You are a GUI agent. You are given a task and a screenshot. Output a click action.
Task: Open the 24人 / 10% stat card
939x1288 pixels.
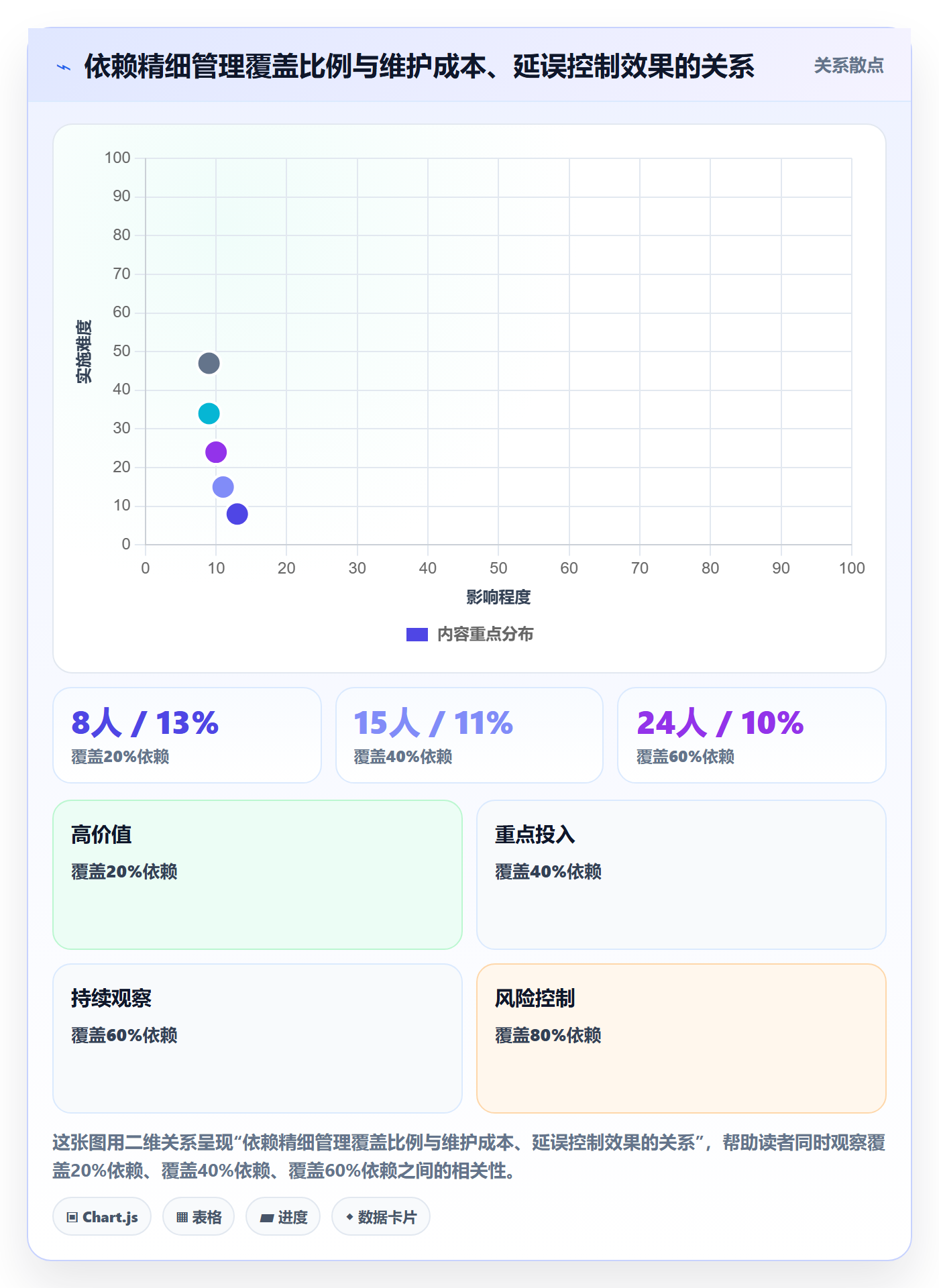752,735
